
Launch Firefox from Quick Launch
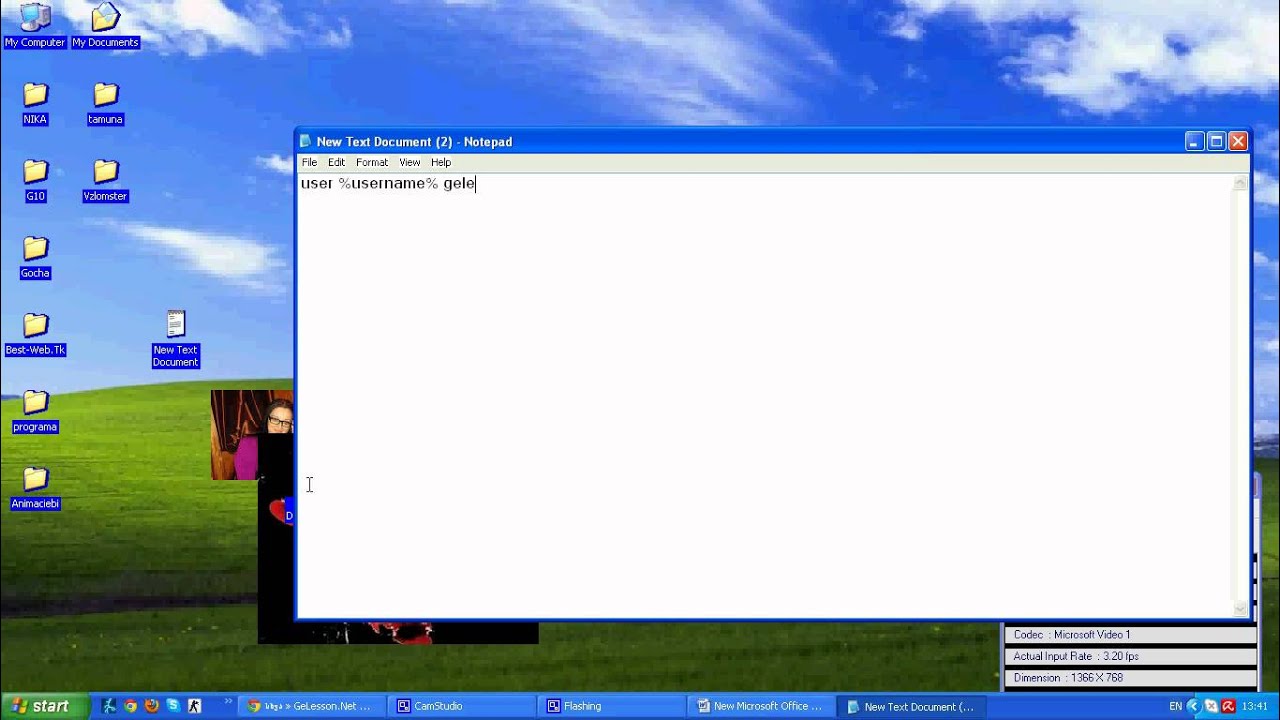[151, 706]
